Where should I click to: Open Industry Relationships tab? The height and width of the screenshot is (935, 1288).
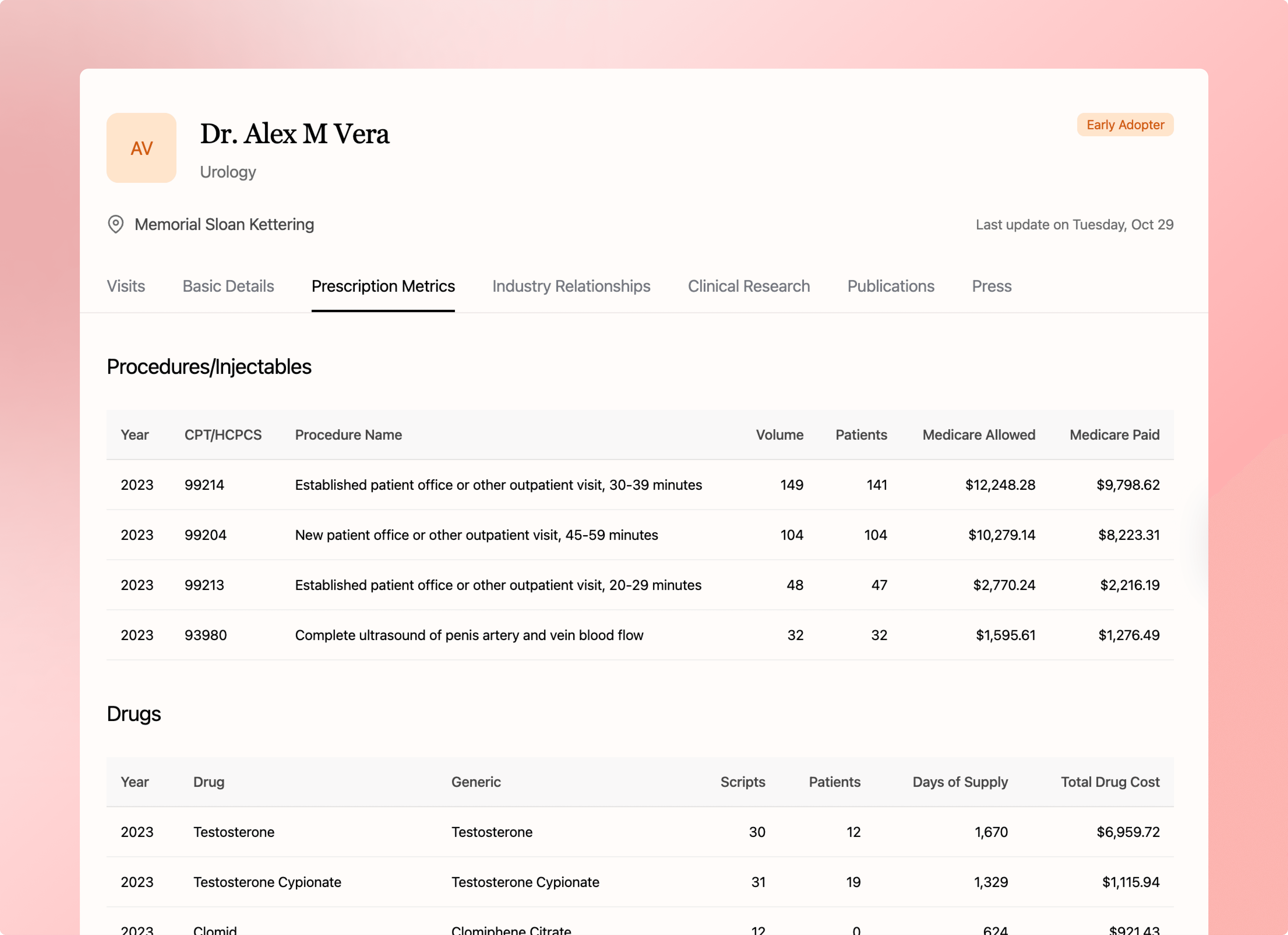pyautogui.click(x=571, y=286)
